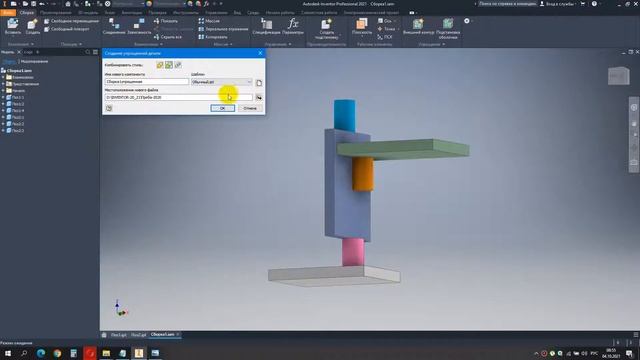Select the Free Move (Свободное перемещение) tool

click(x=71, y=21)
